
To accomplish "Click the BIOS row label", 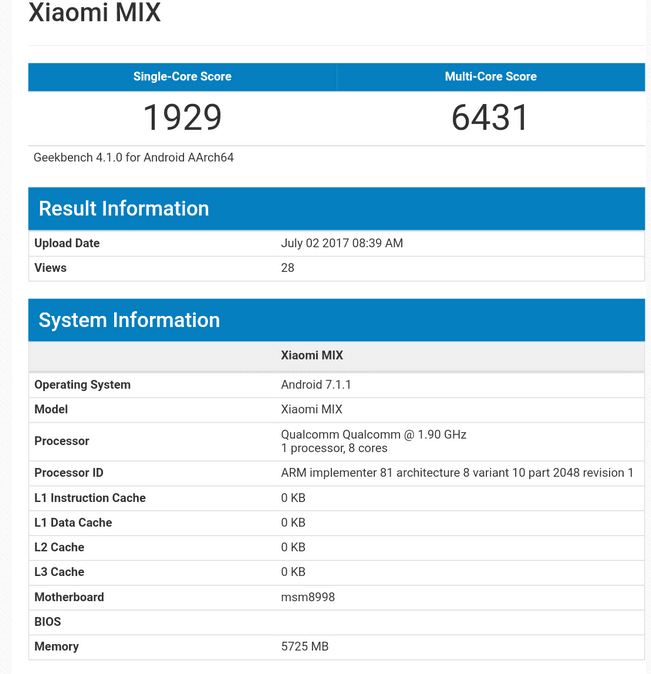I will tap(47, 622).
